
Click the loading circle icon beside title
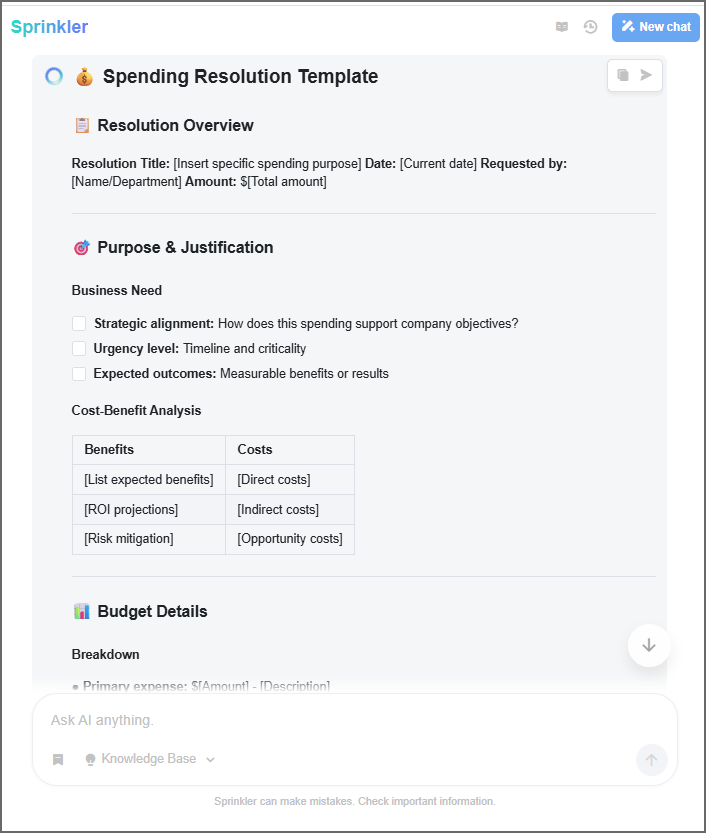tap(54, 76)
